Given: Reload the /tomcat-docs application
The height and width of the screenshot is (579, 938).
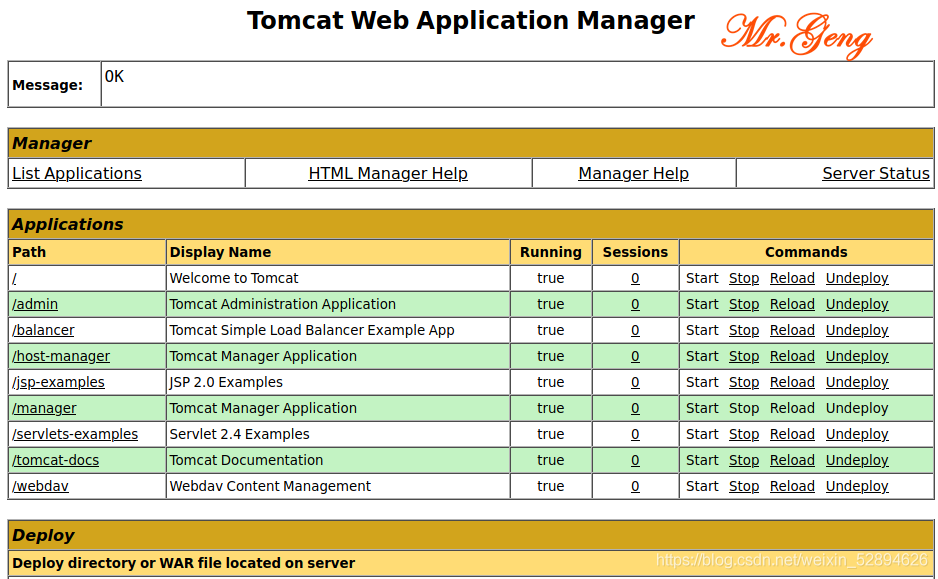Looking at the screenshot, I should tap(792, 461).
